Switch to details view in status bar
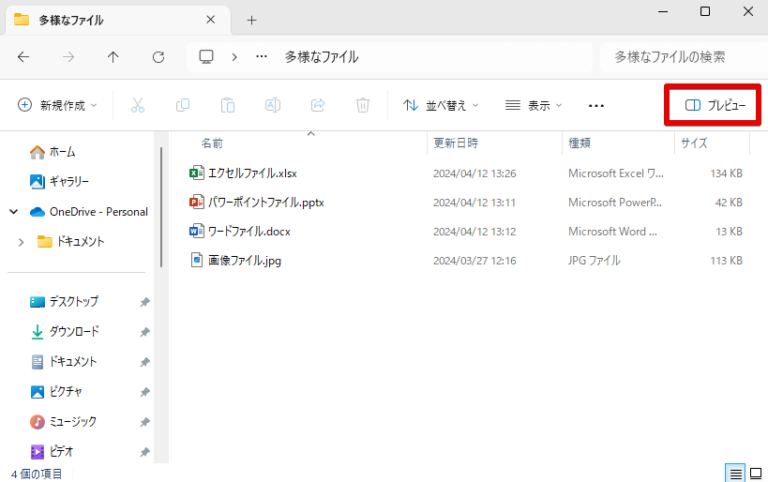Viewport: 768px width, 482px height. [x=735, y=473]
